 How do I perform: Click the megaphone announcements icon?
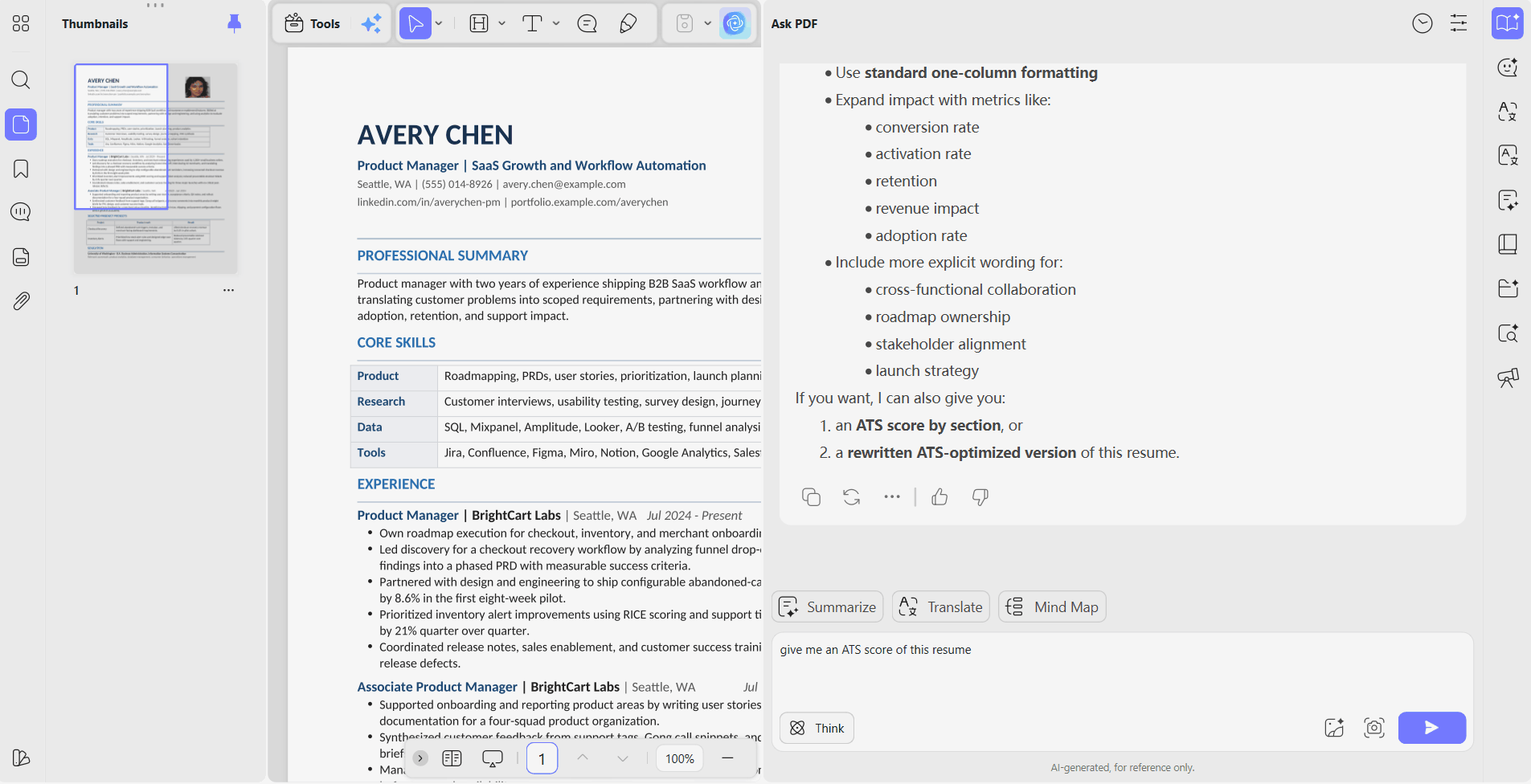click(1508, 378)
